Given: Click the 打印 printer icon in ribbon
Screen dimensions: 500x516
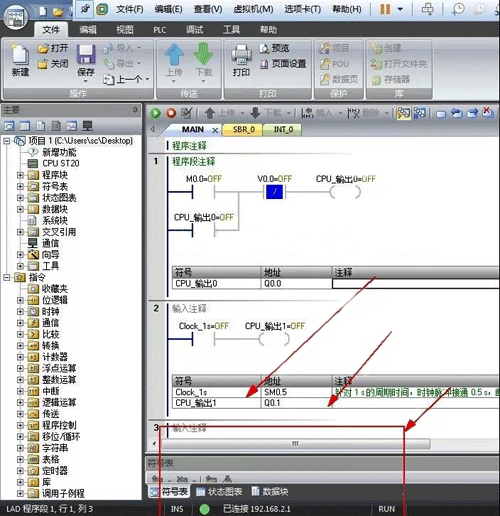Looking at the screenshot, I should pyautogui.click(x=241, y=55).
